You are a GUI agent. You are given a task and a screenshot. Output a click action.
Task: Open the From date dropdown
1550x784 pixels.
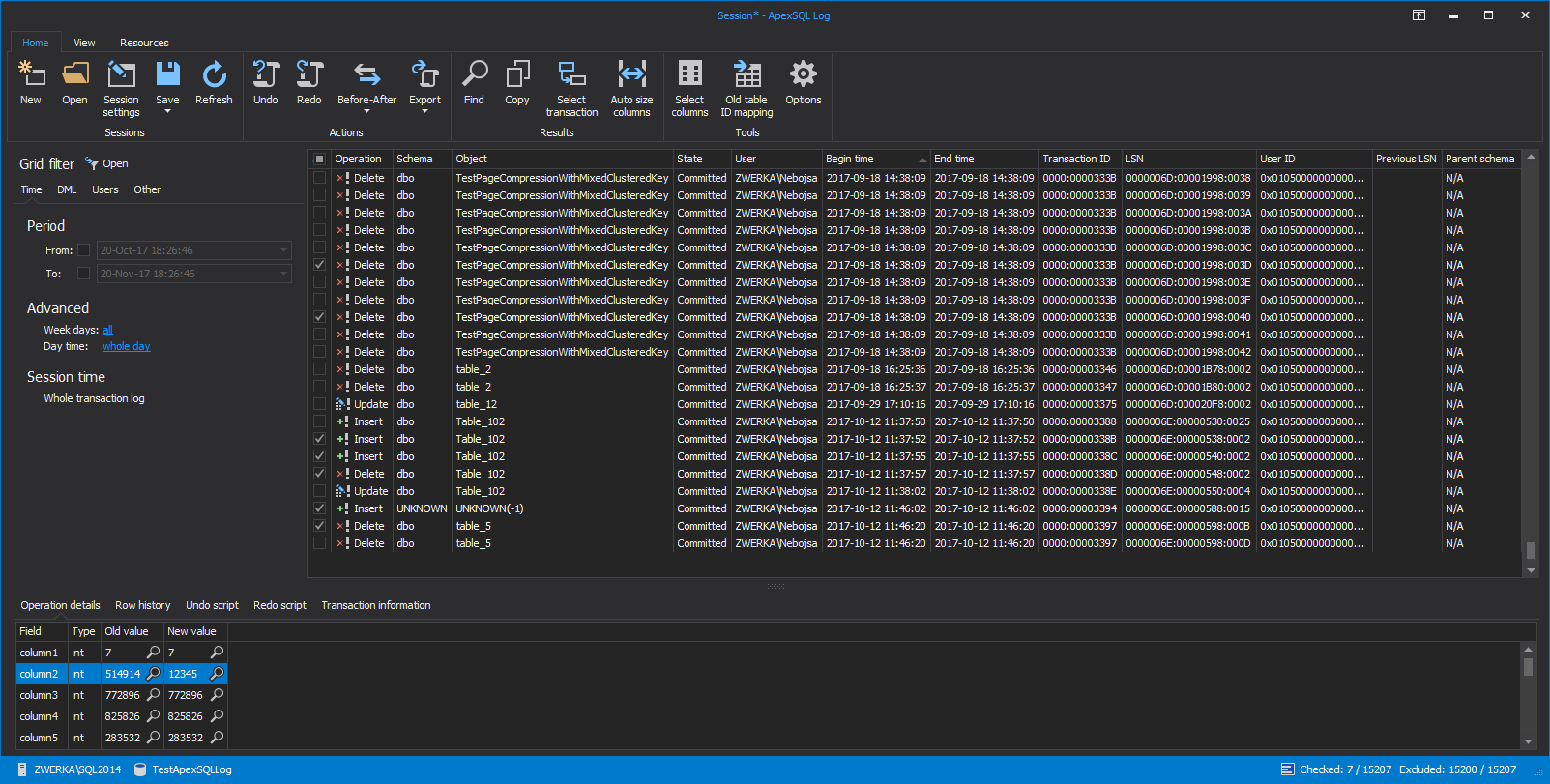[284, 250]
